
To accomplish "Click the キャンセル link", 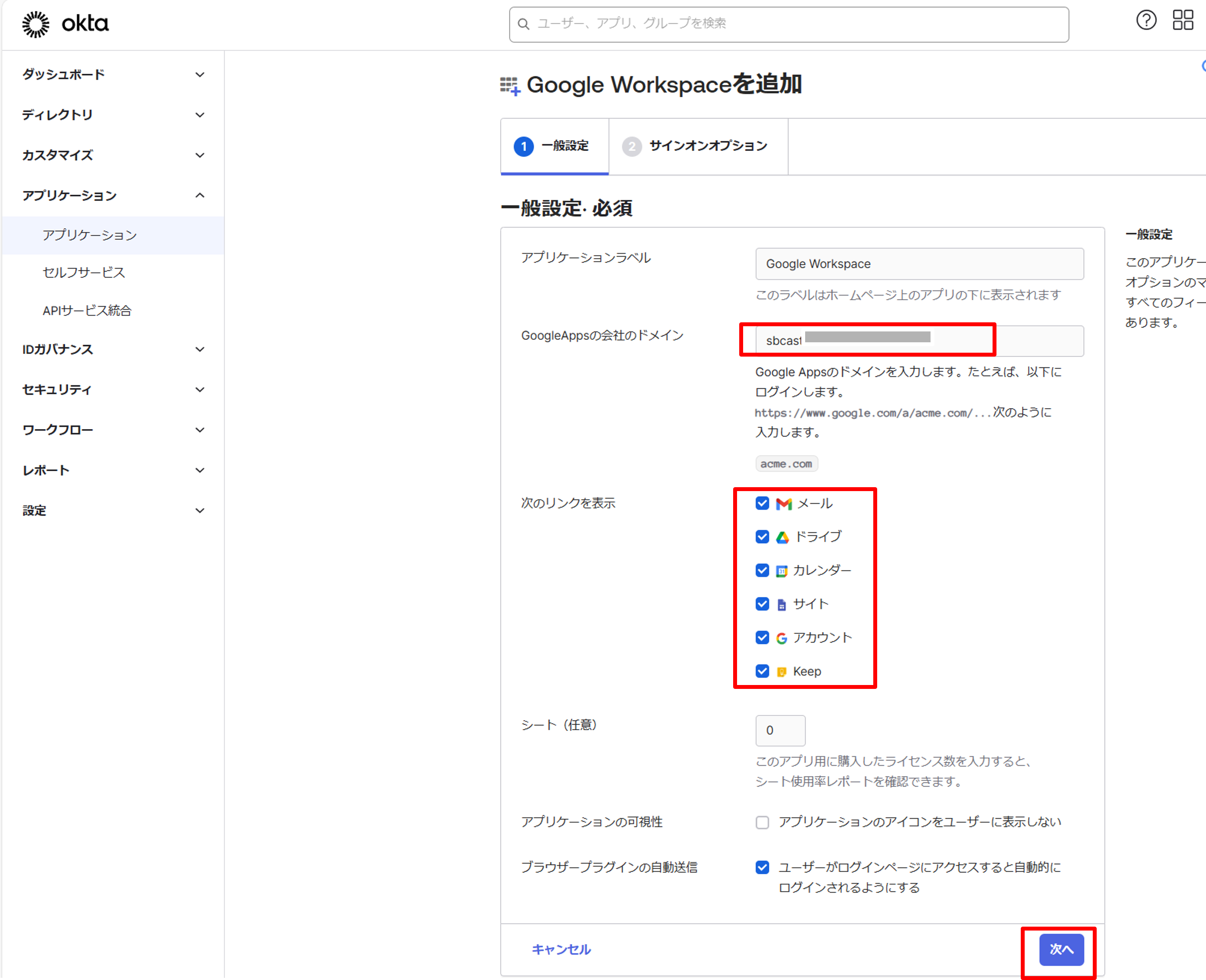I will [561, 950].
